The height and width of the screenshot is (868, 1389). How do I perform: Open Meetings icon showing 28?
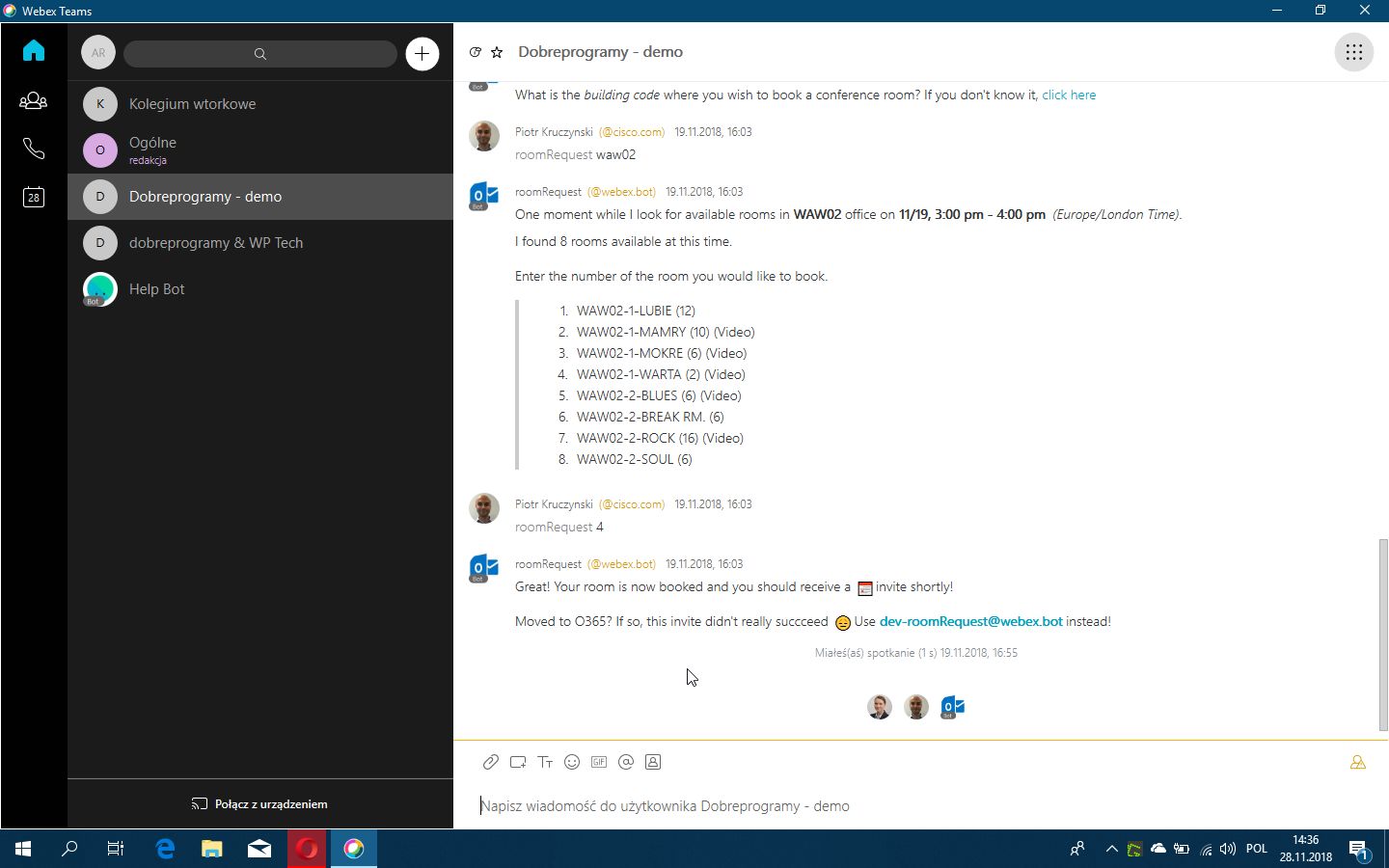(34, 197)
